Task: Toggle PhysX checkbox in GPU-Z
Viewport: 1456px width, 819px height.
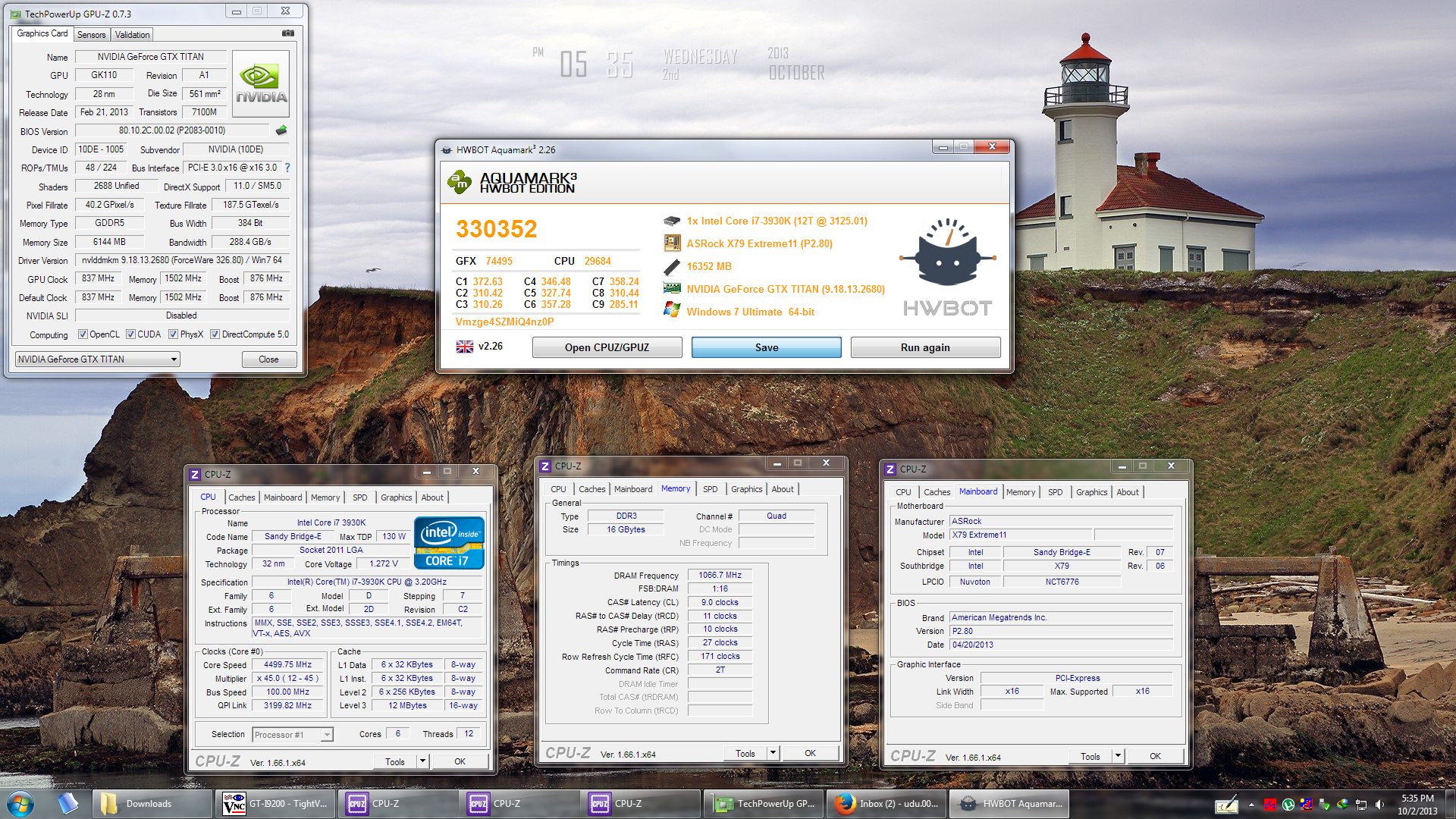Action: tap(173, 334)
